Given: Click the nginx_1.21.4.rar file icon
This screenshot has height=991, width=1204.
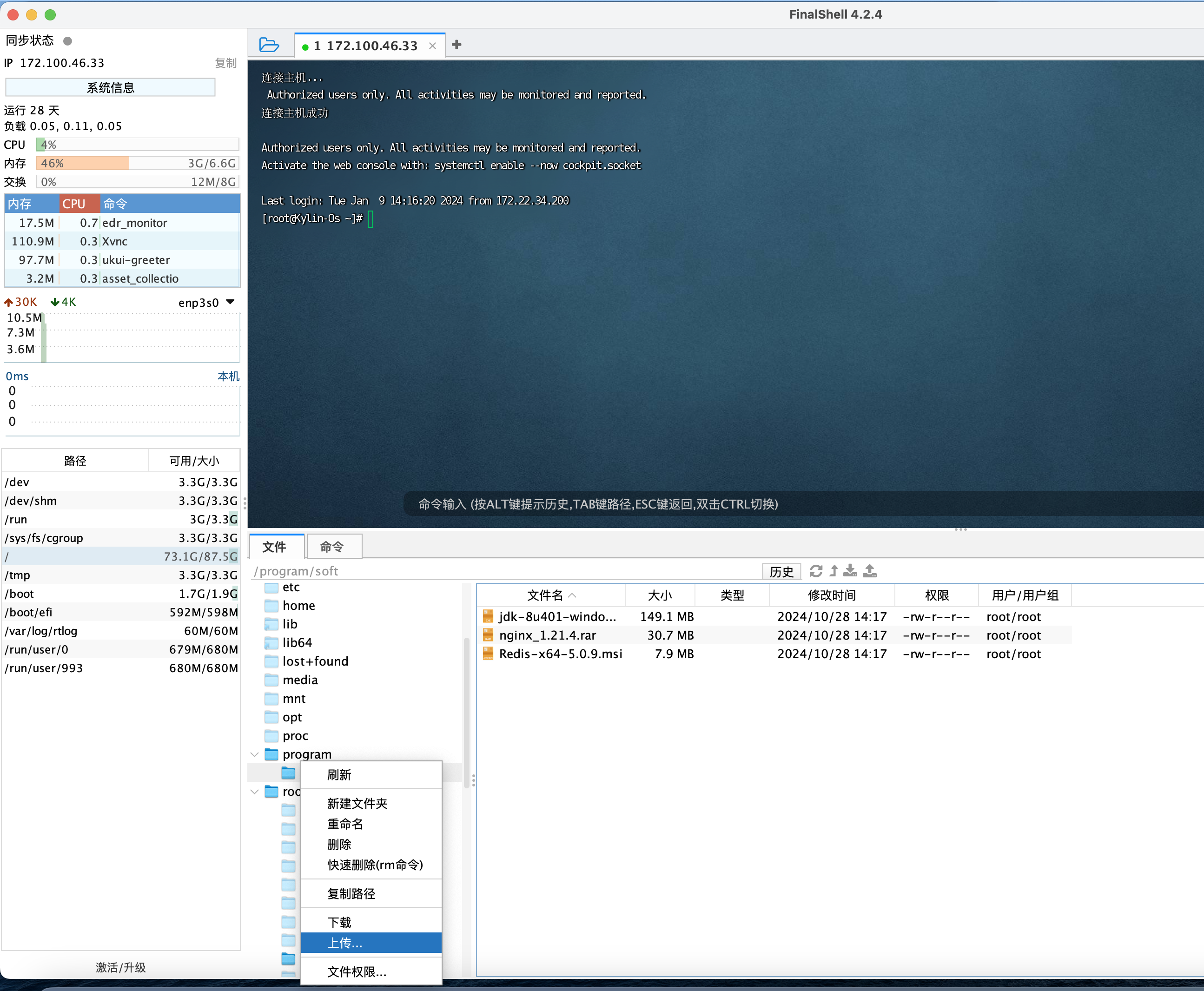Looking at the screenshot, I should pyautogui.click(x=488, y=635).
